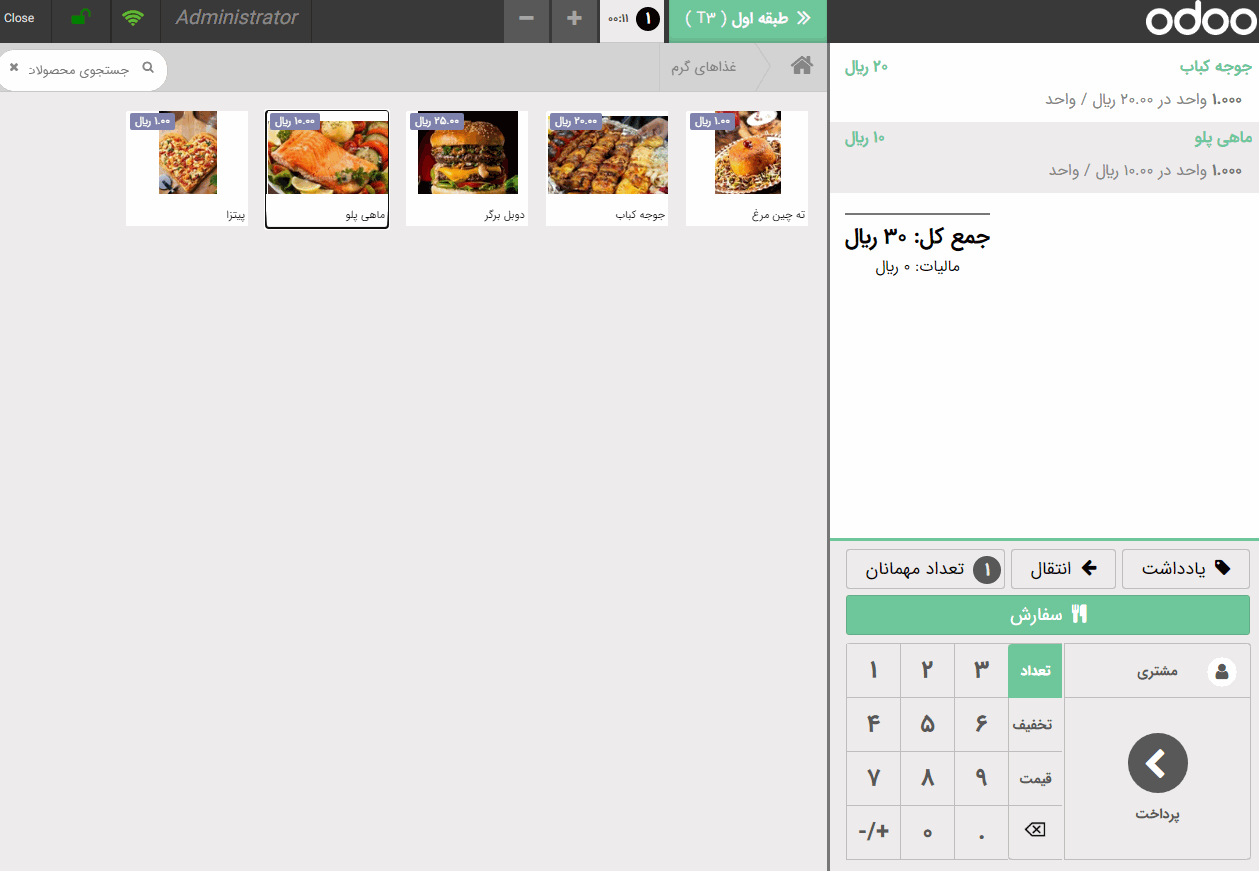
Task: Select order tab number 1
Action: click(x=634, y=20)
